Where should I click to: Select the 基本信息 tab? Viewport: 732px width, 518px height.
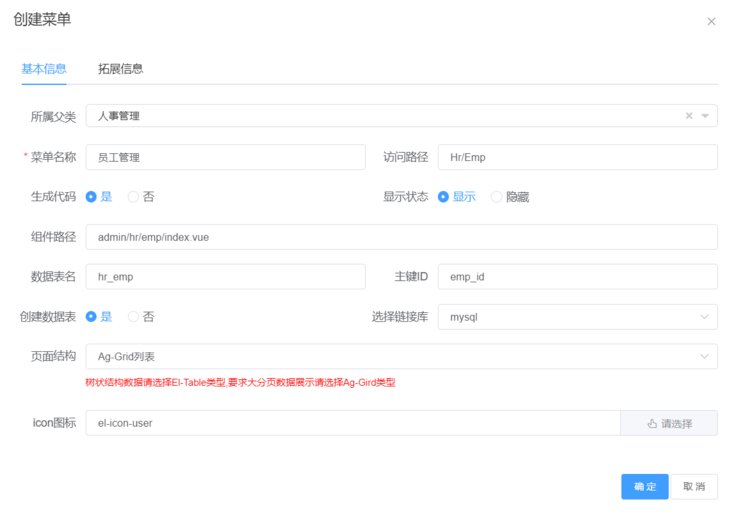[x=44, y=69]
